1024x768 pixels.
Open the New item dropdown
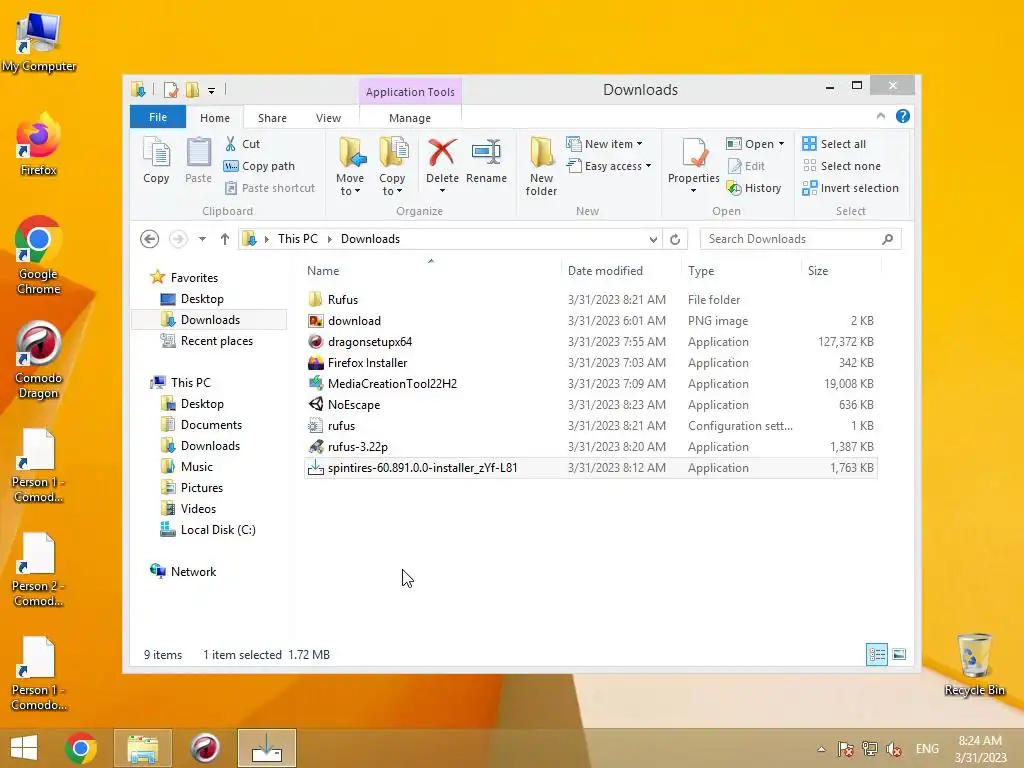coord(639,144)
